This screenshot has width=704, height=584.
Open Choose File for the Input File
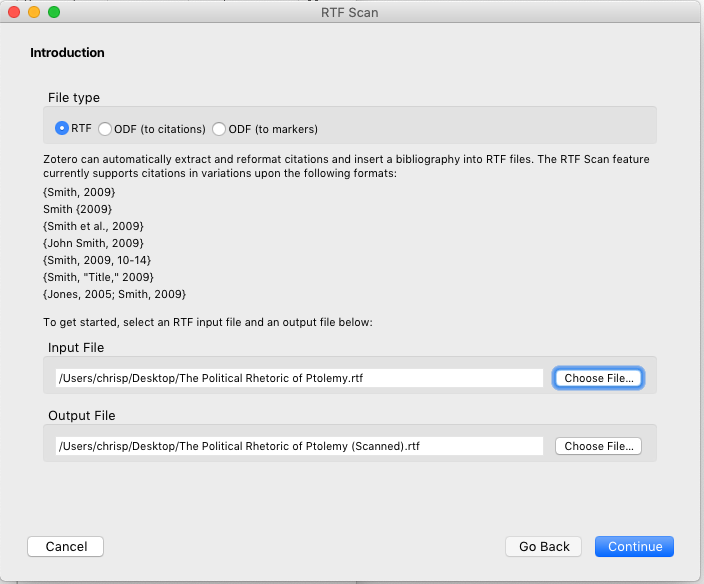598,378
